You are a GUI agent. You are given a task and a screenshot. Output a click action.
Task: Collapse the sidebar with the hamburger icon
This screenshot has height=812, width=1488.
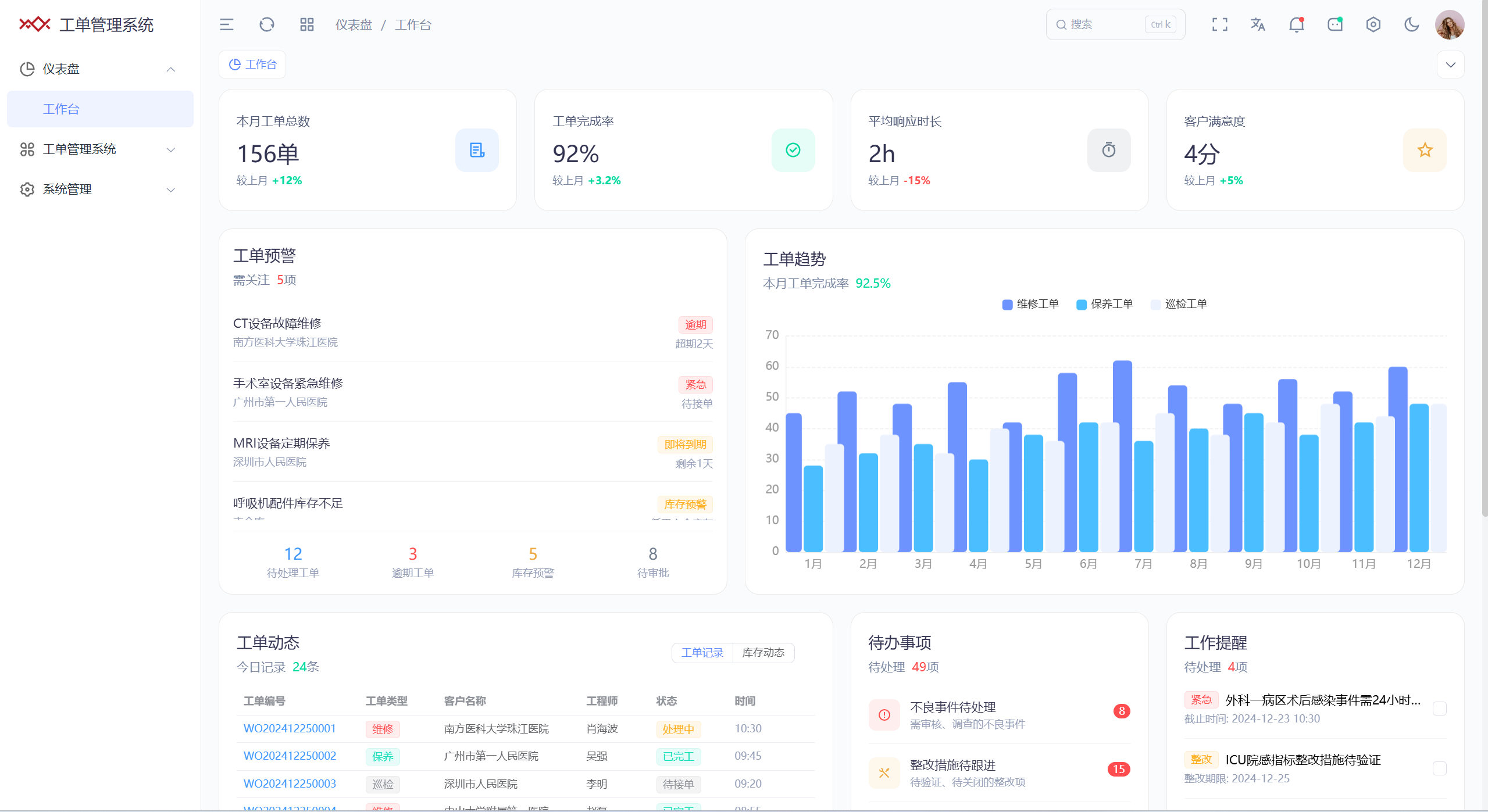click(226, 24)
